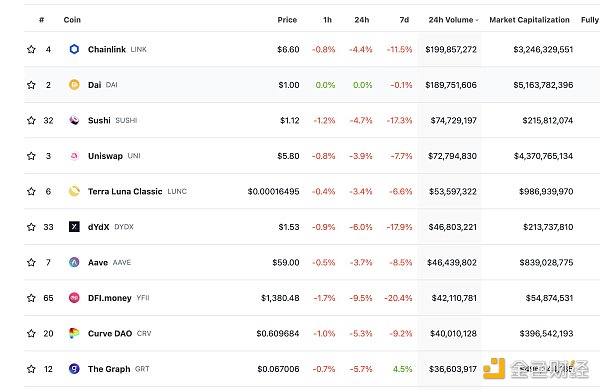Sort by 24h Volume column arrow

(477, 20)
